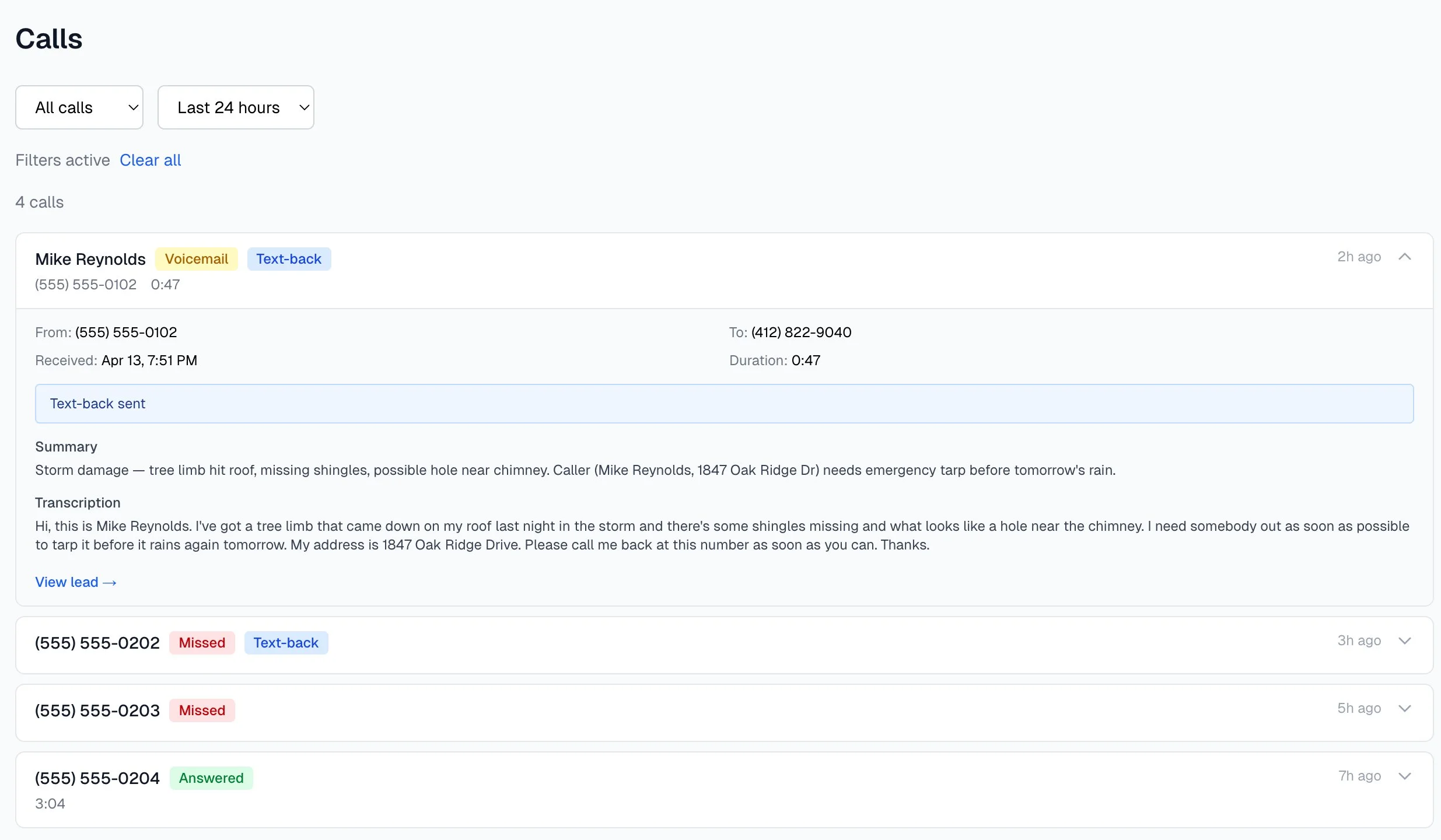Viewport: 1441px width, 840px height.
Task: Clear all active filters
Action: click(x=150, y=160)
